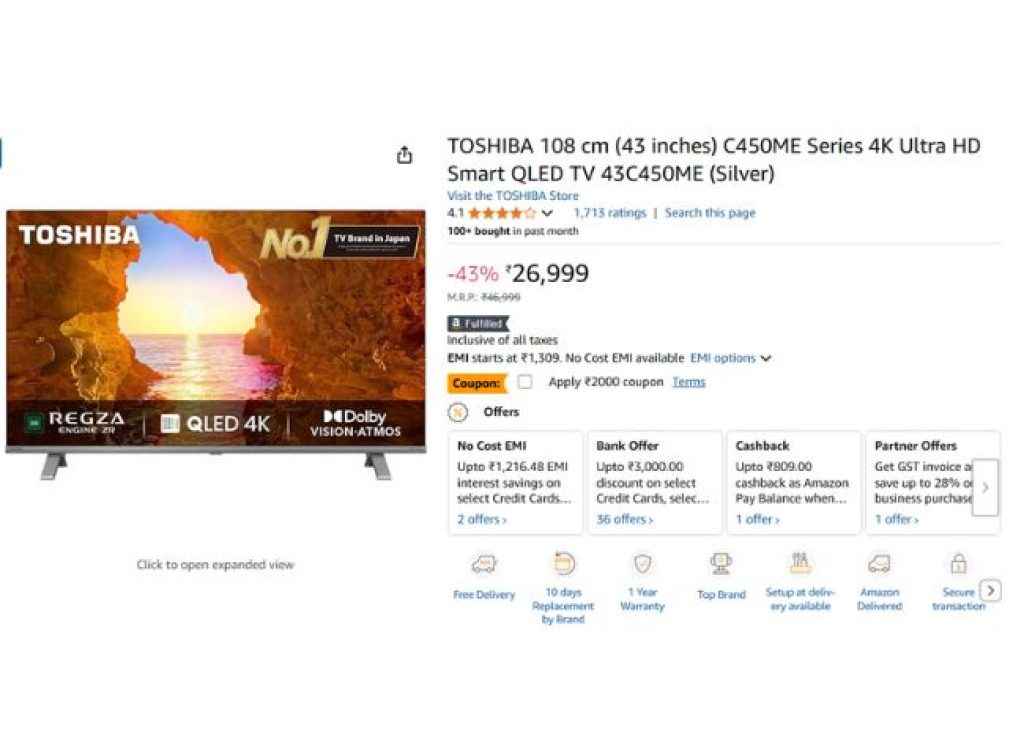View 36 offers under Bank Offer

pos(624,520)
